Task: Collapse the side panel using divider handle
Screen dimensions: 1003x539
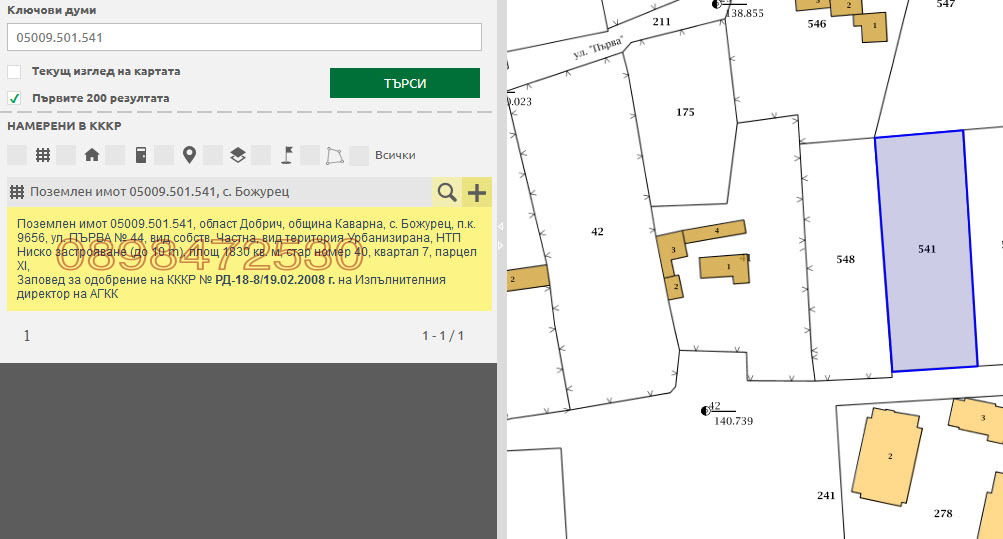Action: coord(502,228)
